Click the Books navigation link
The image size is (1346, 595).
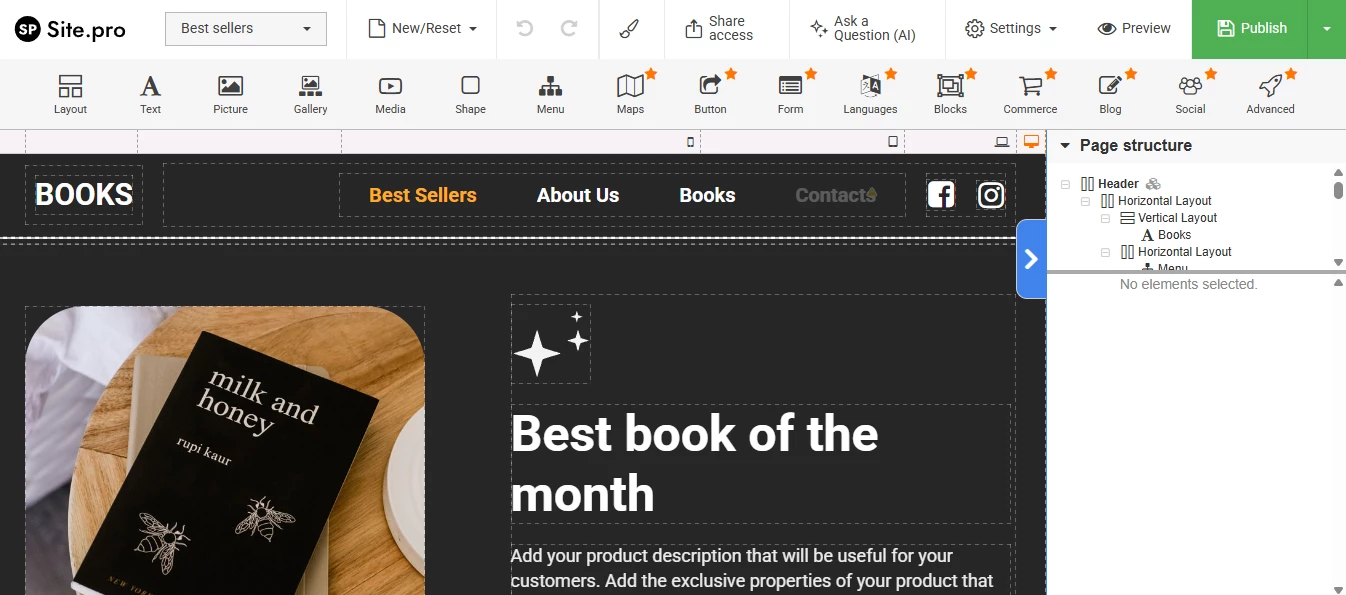pyautogui.click(x=707, y=195)
